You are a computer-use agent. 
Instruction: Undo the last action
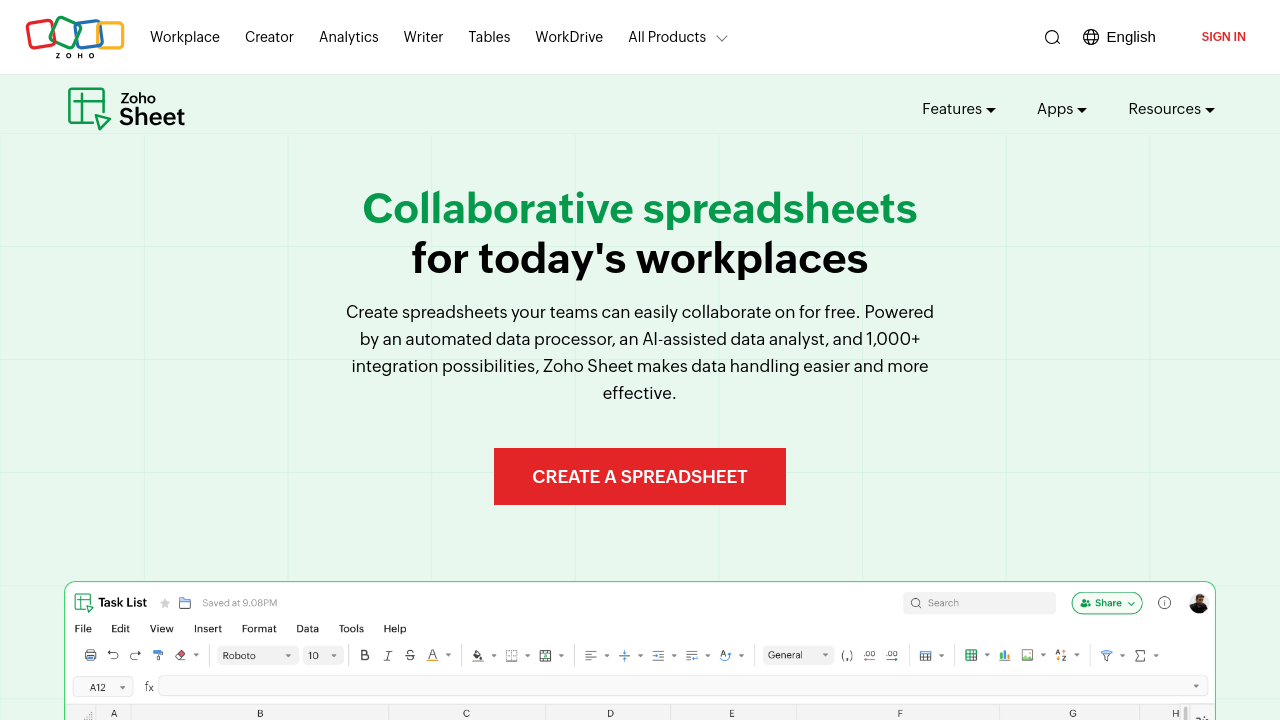pos(113,655)
